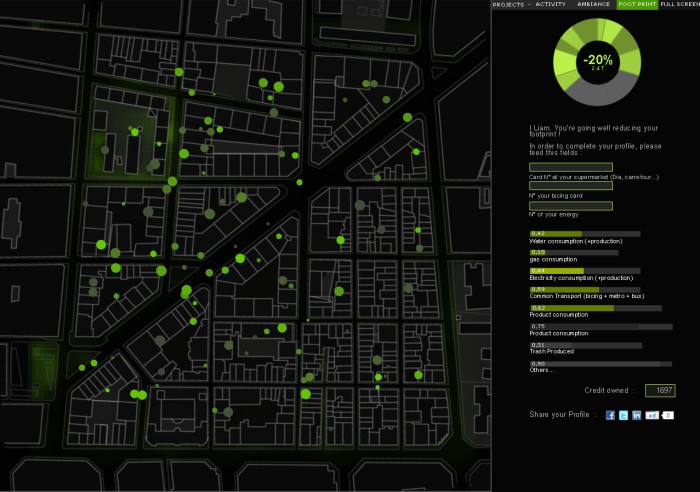700x492 pixels.
Task: Click the Credit owned 1697 box
Action: click(660, 391)
